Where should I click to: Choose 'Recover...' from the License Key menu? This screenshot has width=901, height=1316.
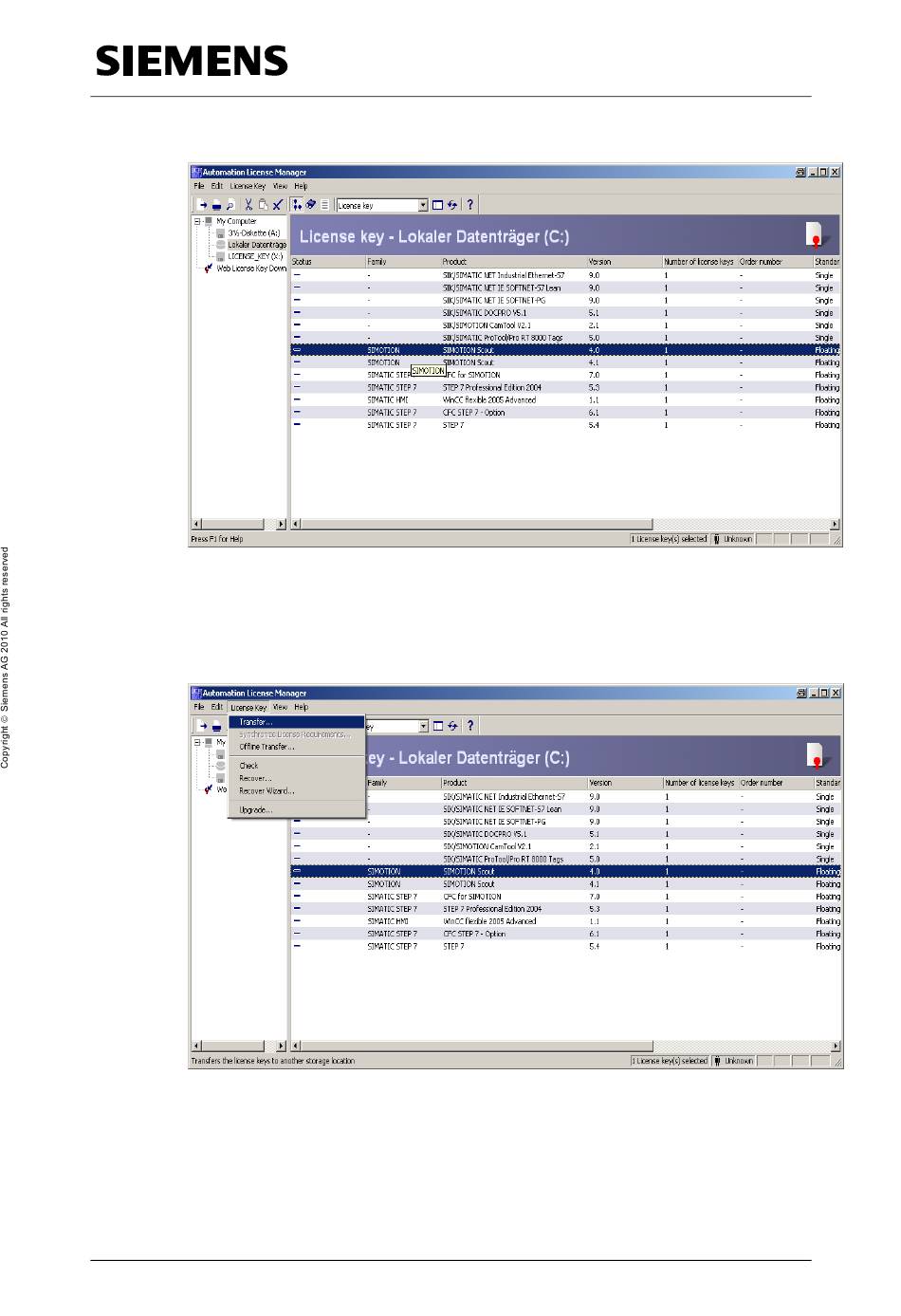(297, 778)
